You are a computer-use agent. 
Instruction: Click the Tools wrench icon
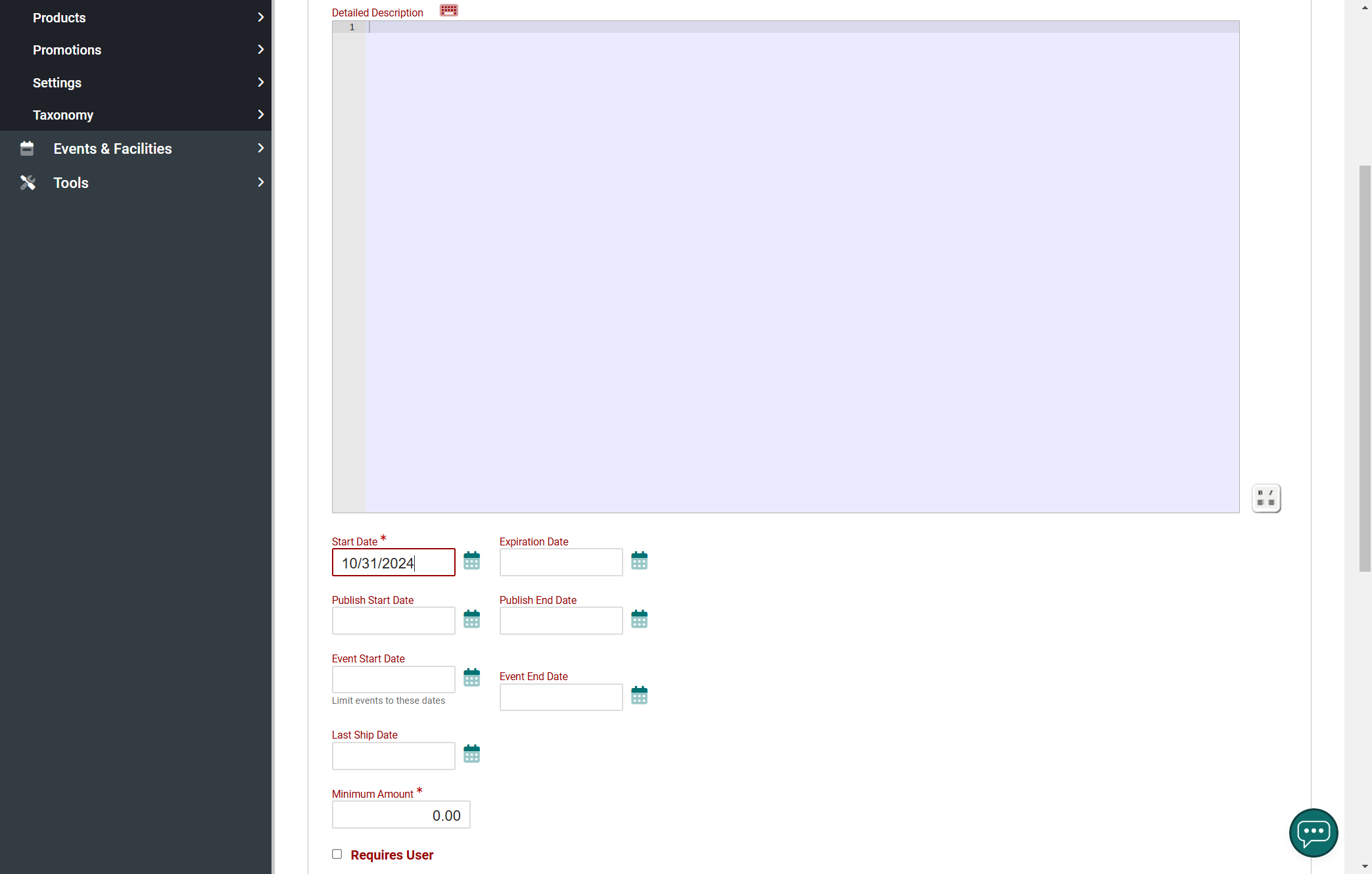28,183
